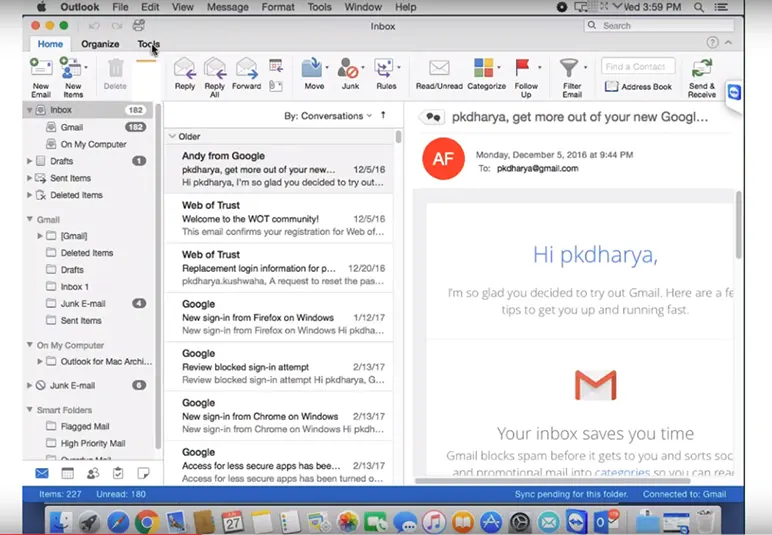Expand the Sent Items folder
The image size is (772, 535).
pyautogui.click(x=30, y=178)
